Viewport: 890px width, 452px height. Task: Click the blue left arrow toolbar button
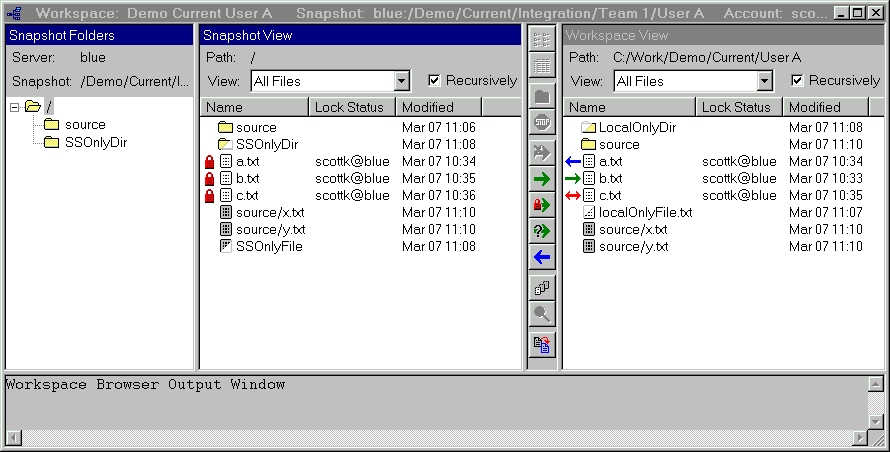pos(541,257)
